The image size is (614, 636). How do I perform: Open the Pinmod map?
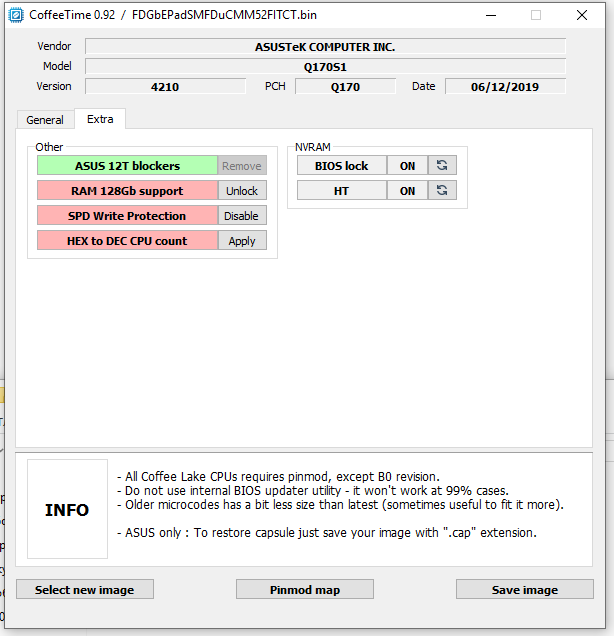305,589
